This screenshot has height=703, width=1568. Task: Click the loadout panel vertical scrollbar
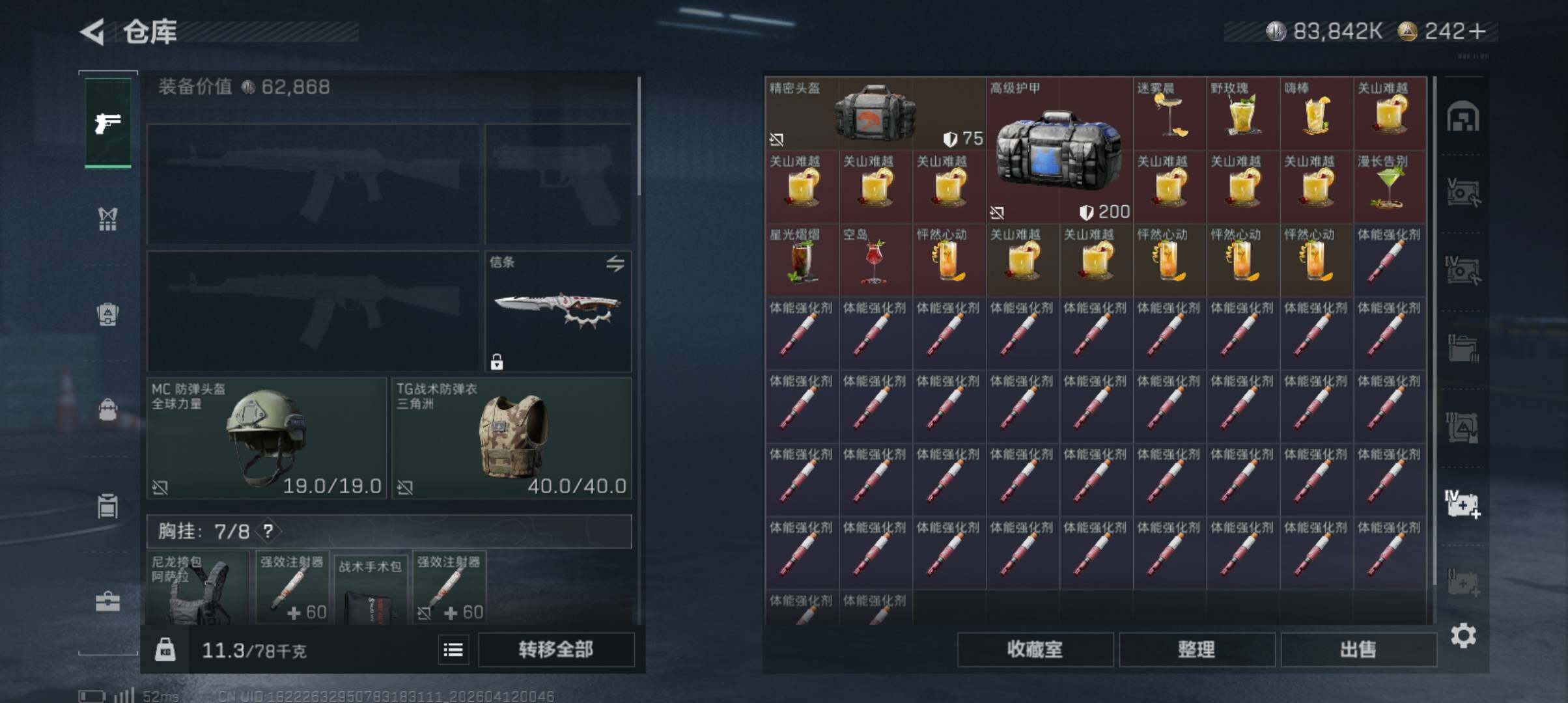(x=639, y=135)
